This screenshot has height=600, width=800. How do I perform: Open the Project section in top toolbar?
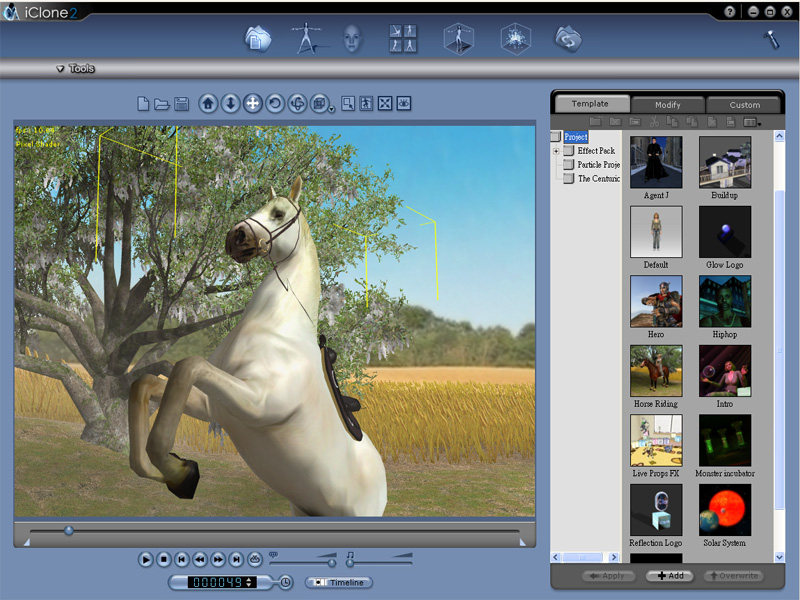tap(258, 39)
